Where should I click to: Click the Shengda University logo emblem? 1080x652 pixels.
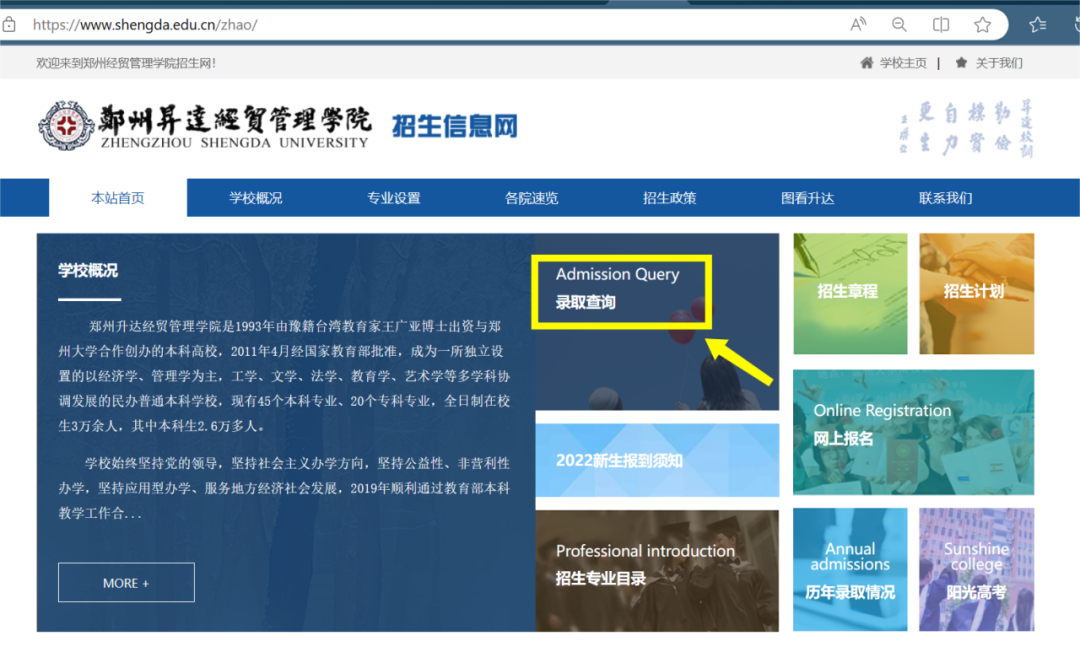[66, 126]
